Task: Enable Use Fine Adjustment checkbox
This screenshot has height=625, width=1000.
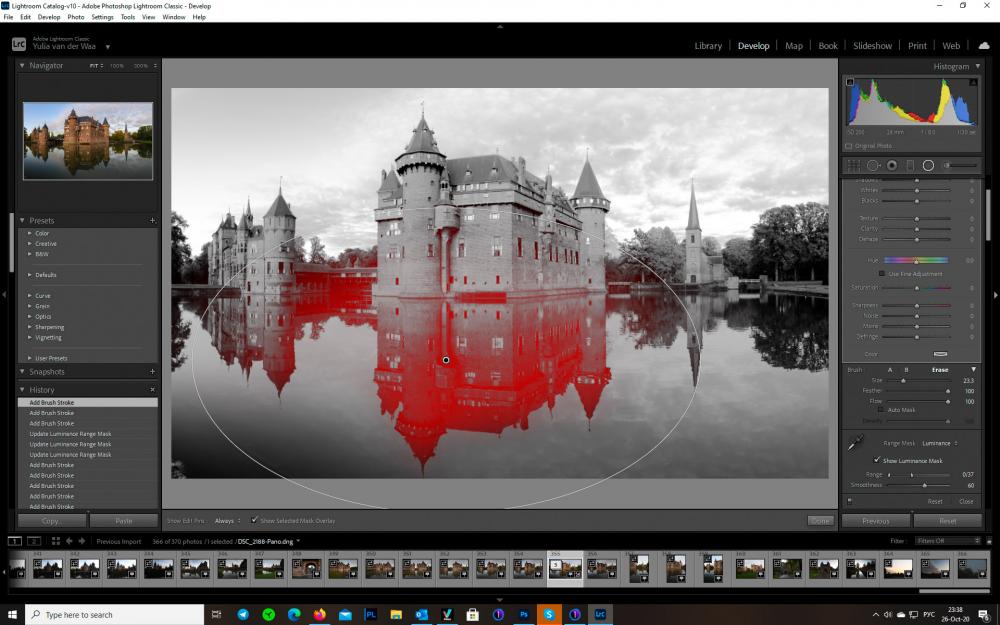Action: pyautogui.click(x=882, y=274)
